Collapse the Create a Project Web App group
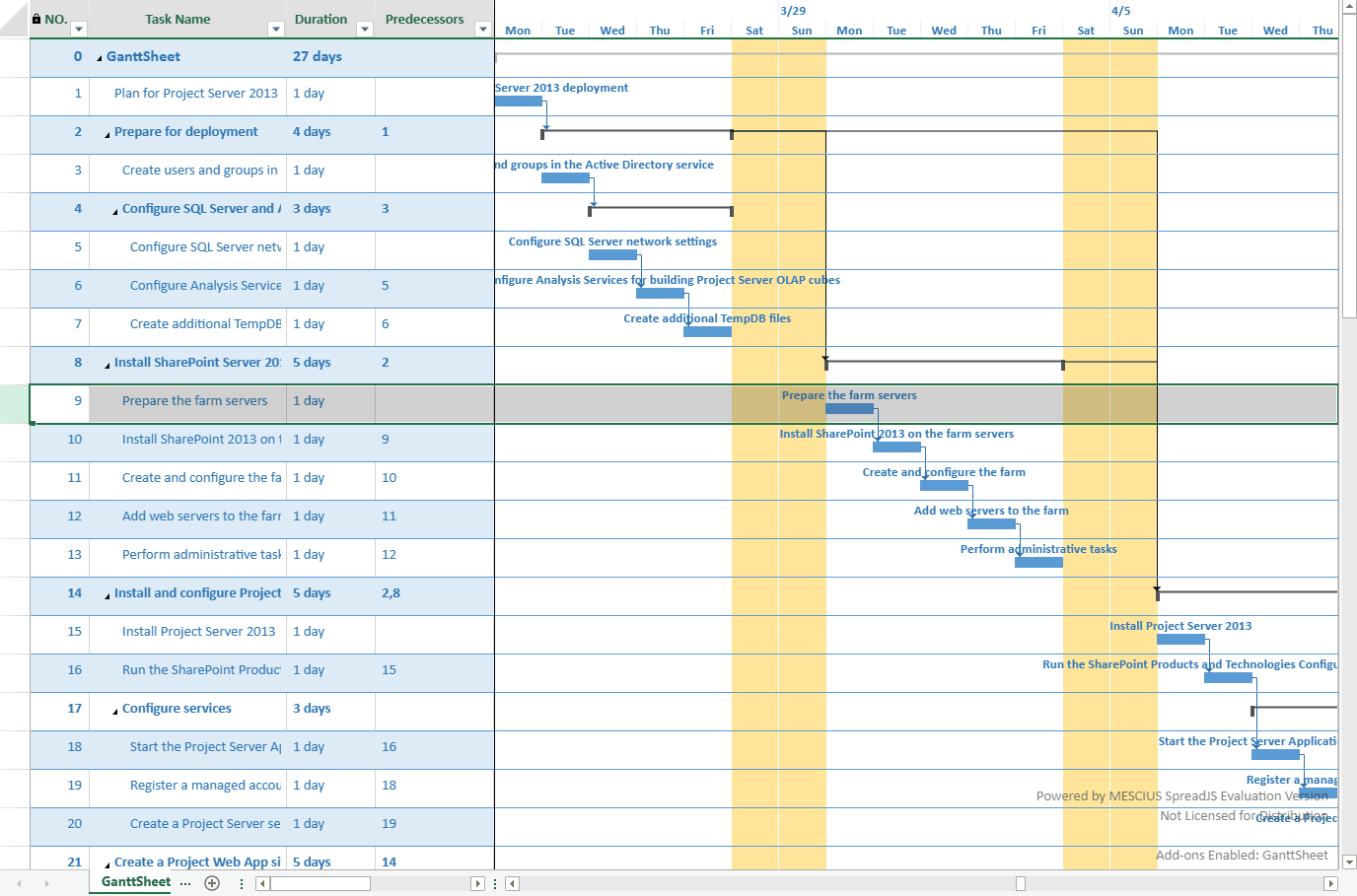The width and height of the screenshot is (1357, 896). pyautogui.click(x=107, y=864)
